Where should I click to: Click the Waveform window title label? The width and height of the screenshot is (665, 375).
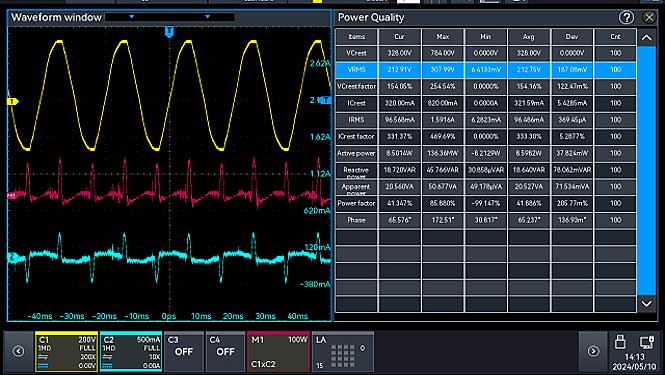coord(56,17)
